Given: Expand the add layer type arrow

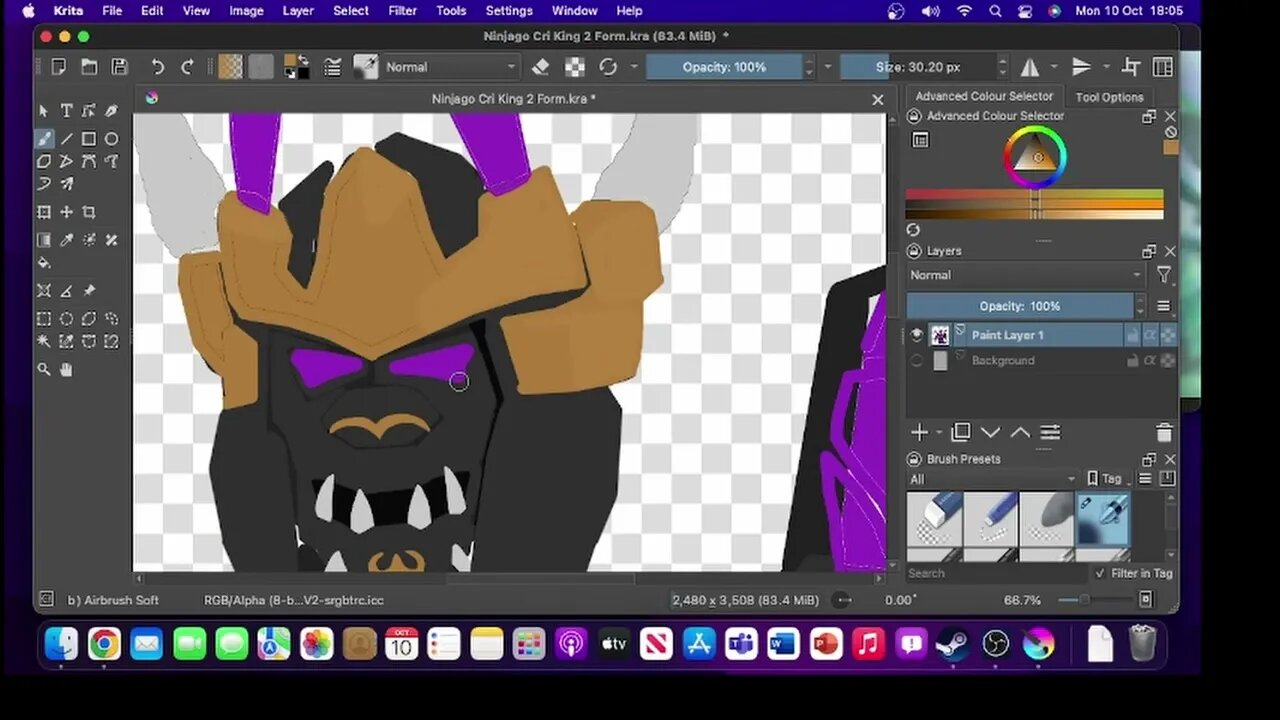Looking at the screenshot, I should 939,433.
